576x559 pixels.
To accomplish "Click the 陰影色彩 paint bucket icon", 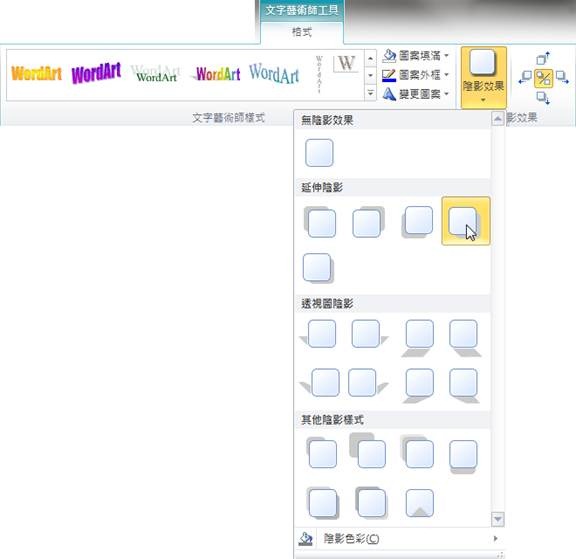I will (305, 539).
